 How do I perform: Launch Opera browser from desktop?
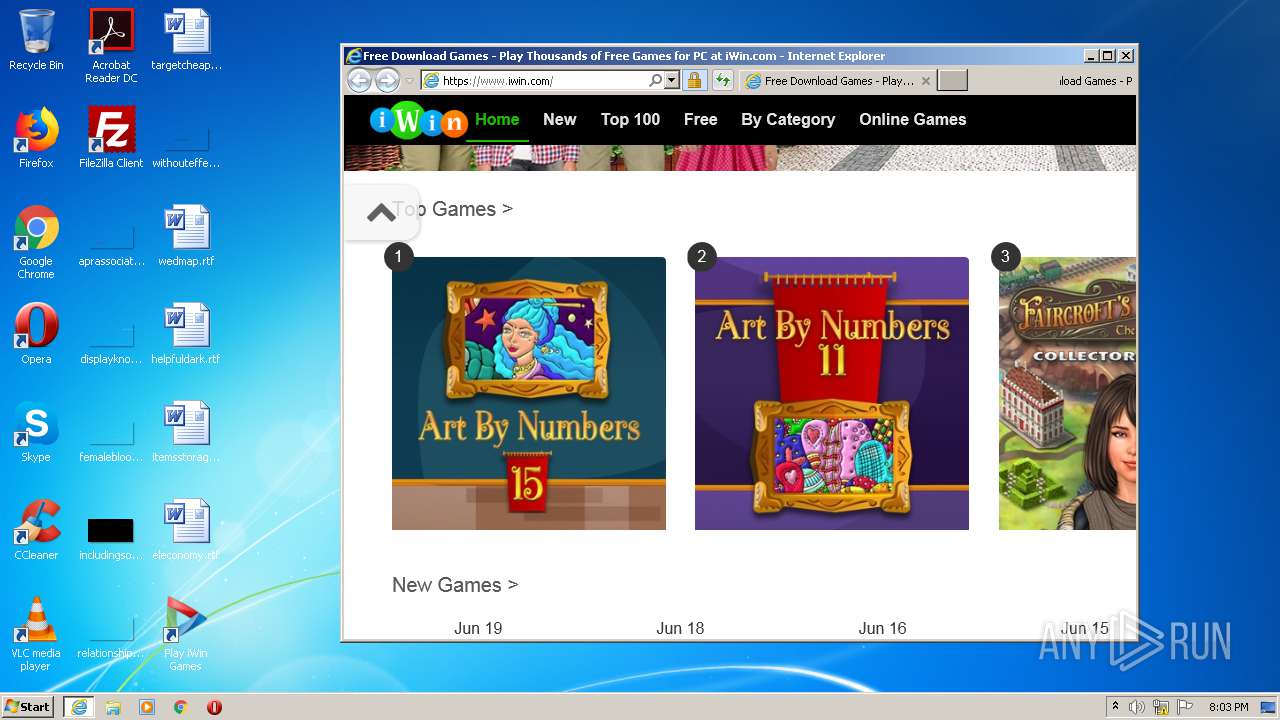36,334
